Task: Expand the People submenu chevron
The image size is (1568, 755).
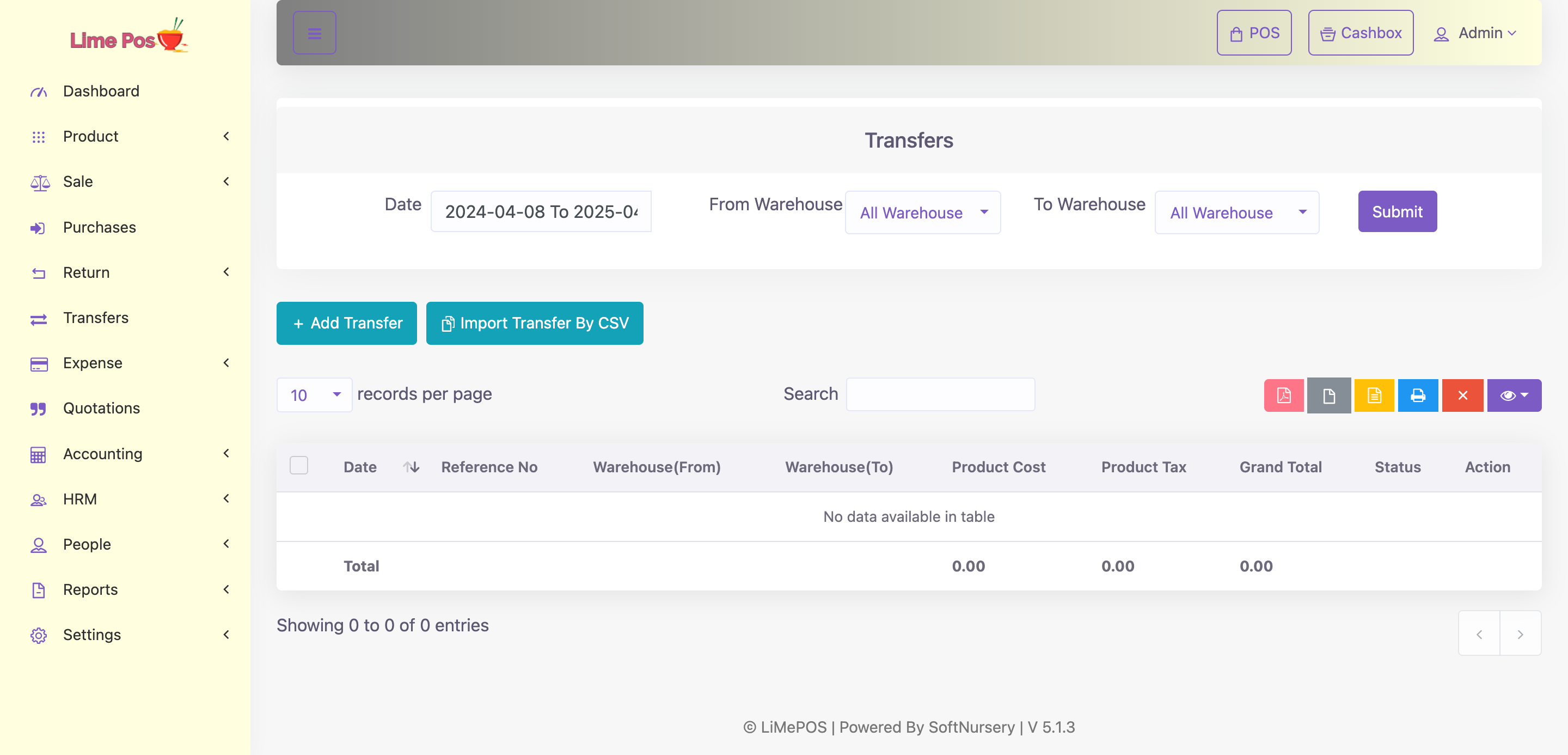Action: 226,544
